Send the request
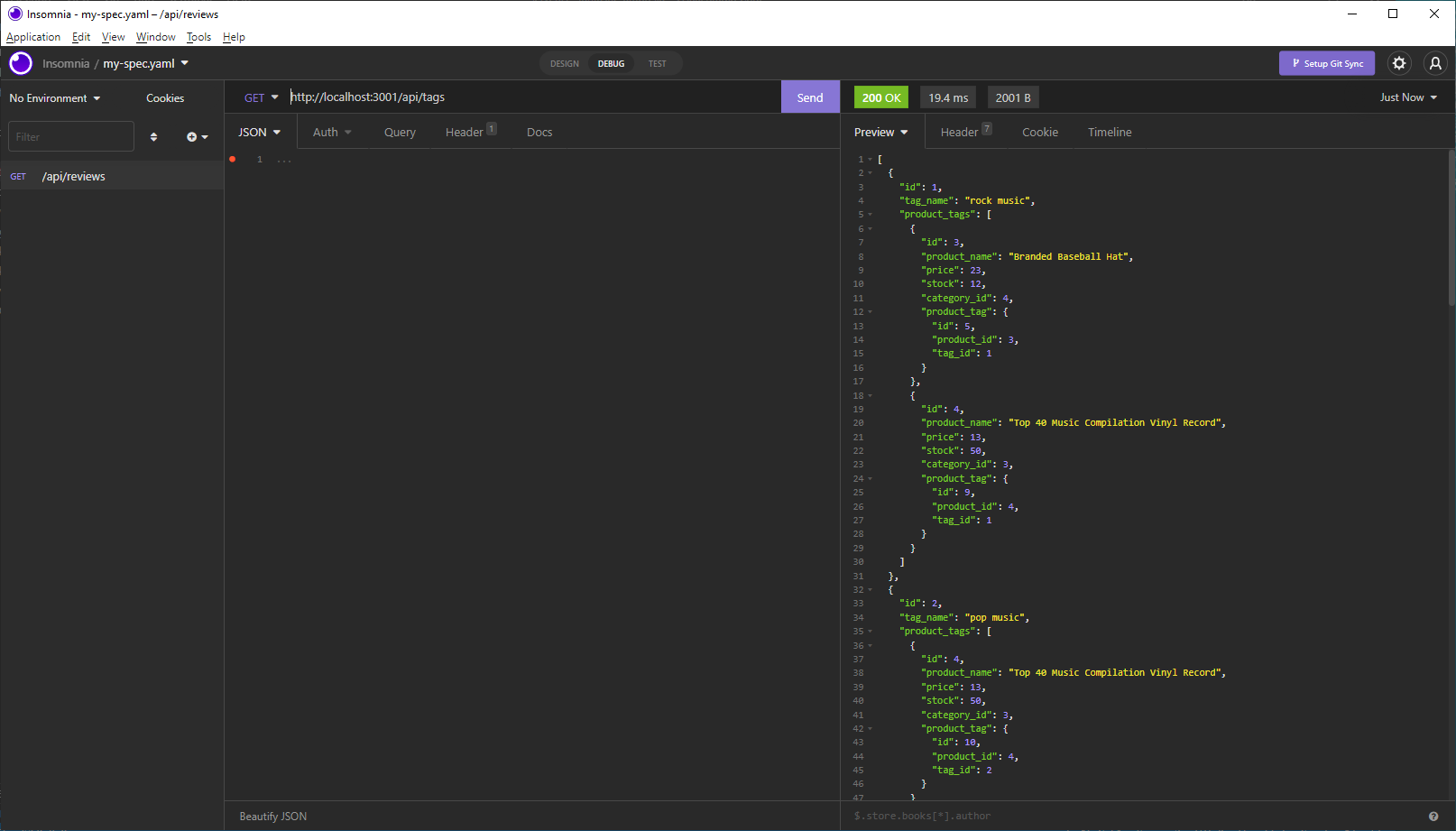This screenshot has width=1456, height=831. point(810,97)
